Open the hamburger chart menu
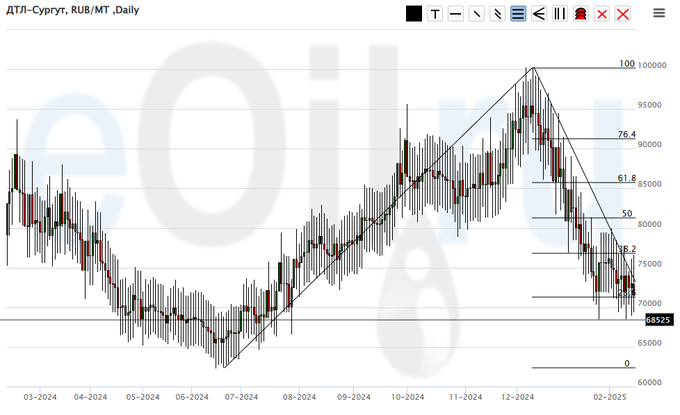 click(x=659, y=13)
